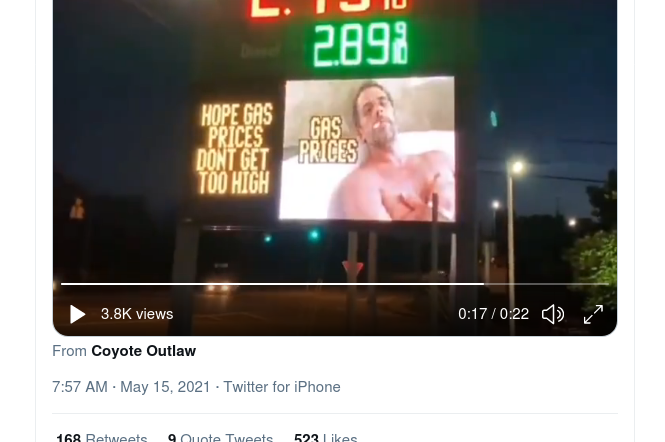665x442 pixels.
Task: Click the Twitter for iPhone source link
Action: (282, 387)
